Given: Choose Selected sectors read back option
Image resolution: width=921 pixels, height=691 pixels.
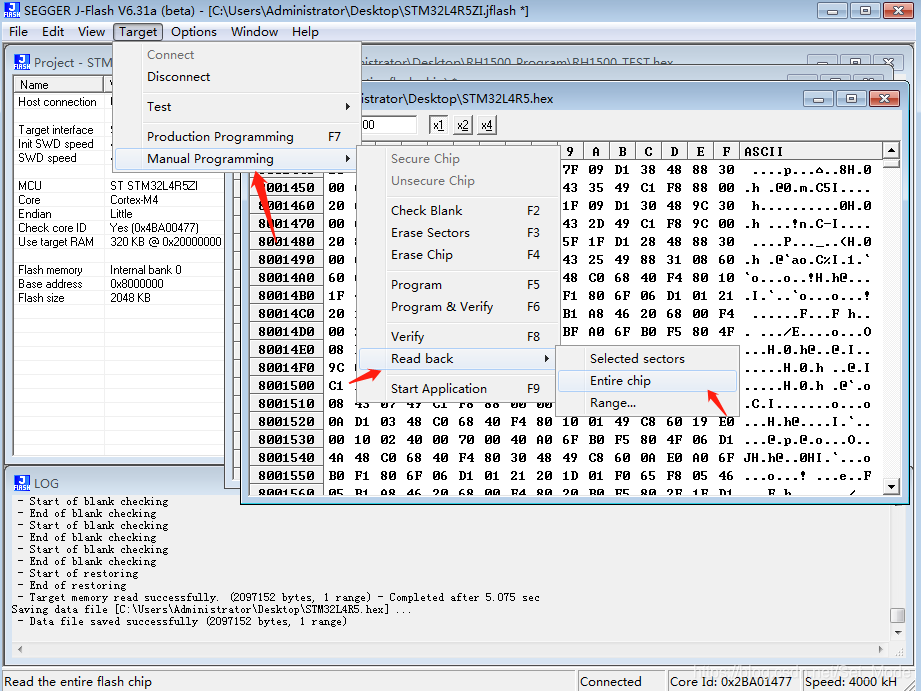Looking at the screenshot, I should point(647,359).
